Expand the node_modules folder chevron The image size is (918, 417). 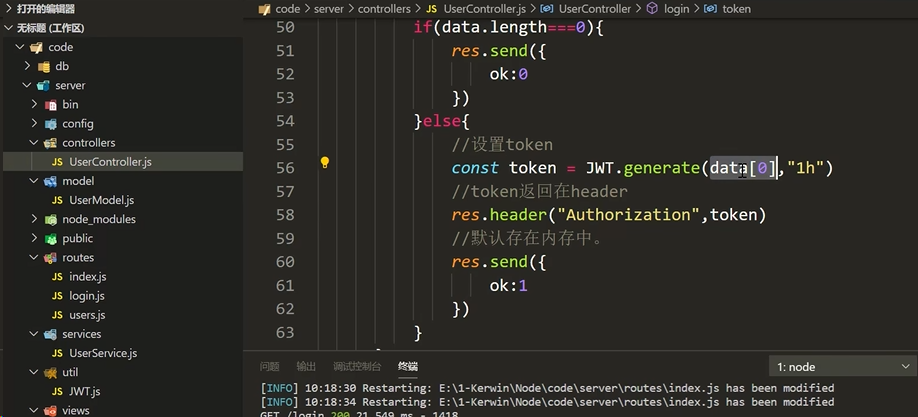point(35,220)
